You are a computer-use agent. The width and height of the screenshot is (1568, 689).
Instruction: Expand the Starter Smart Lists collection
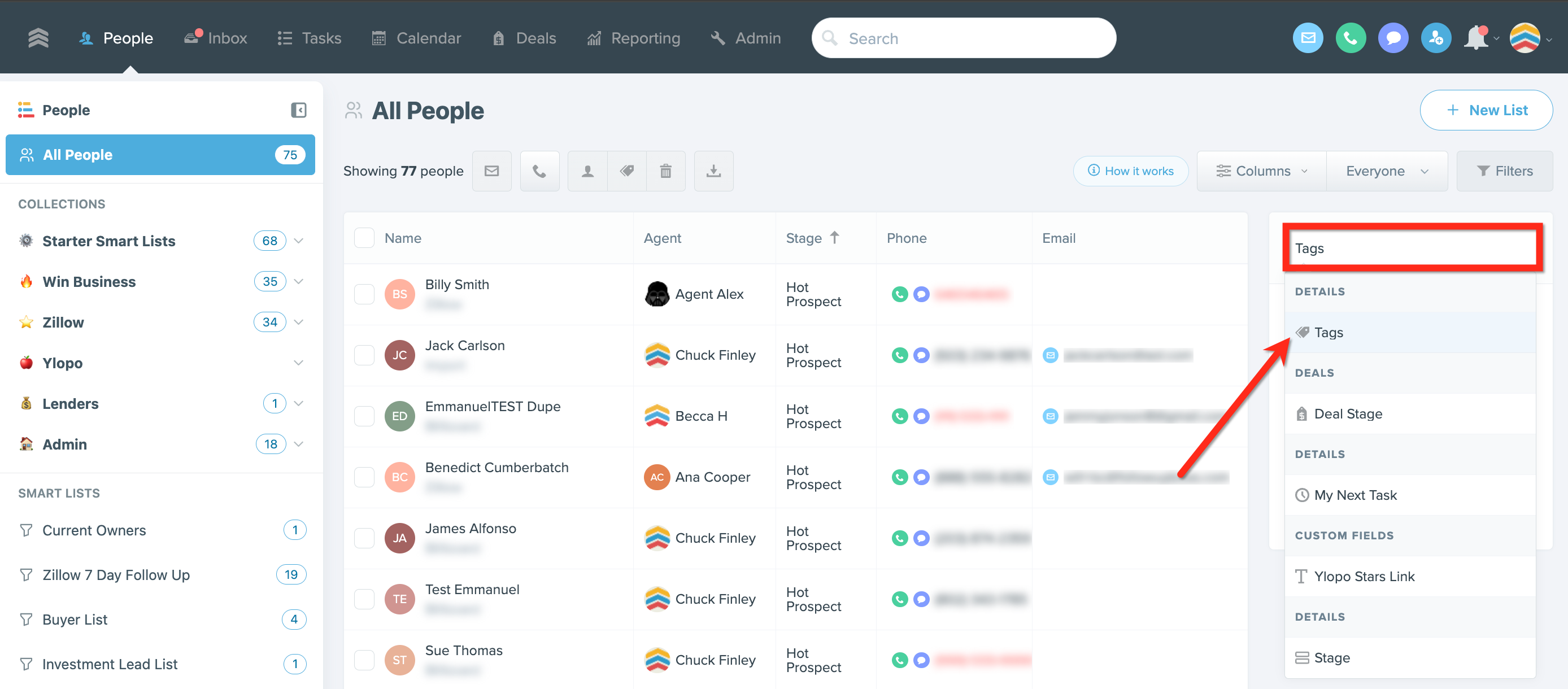pyautogui.click(x=298, y=241)
